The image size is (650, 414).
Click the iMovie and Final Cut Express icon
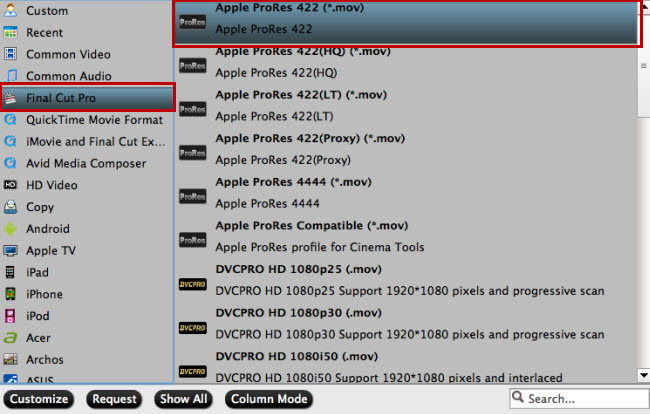pos(10,141)
